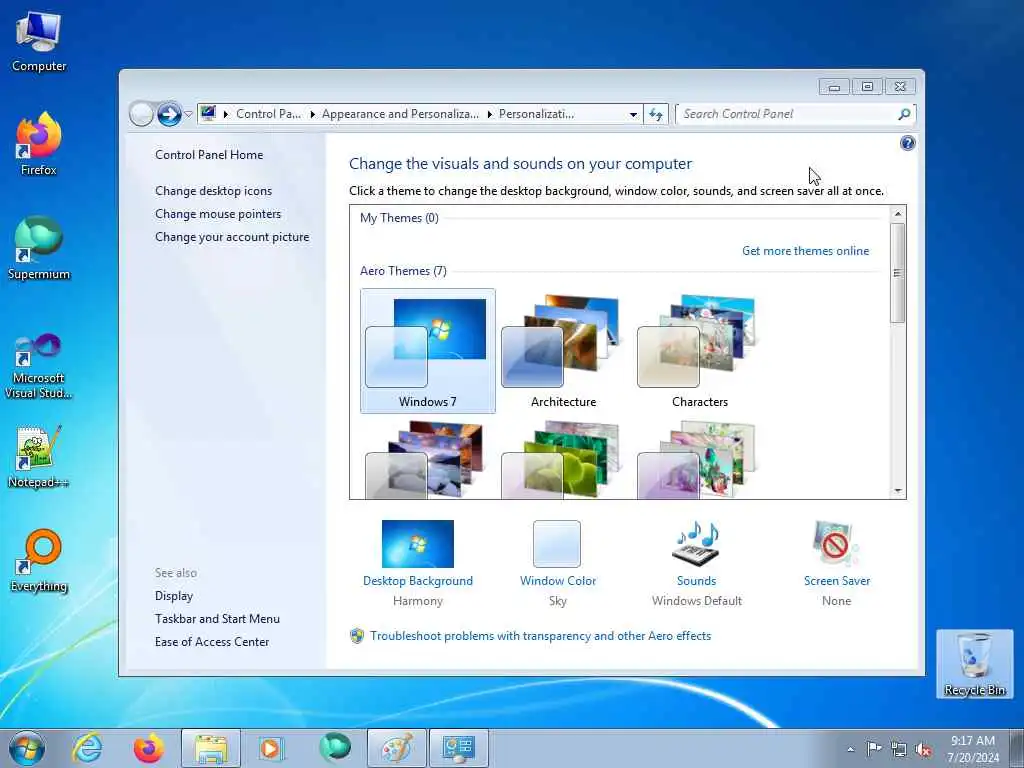
Task: Open the Window Color icon
Action: [x=557, y=543]
